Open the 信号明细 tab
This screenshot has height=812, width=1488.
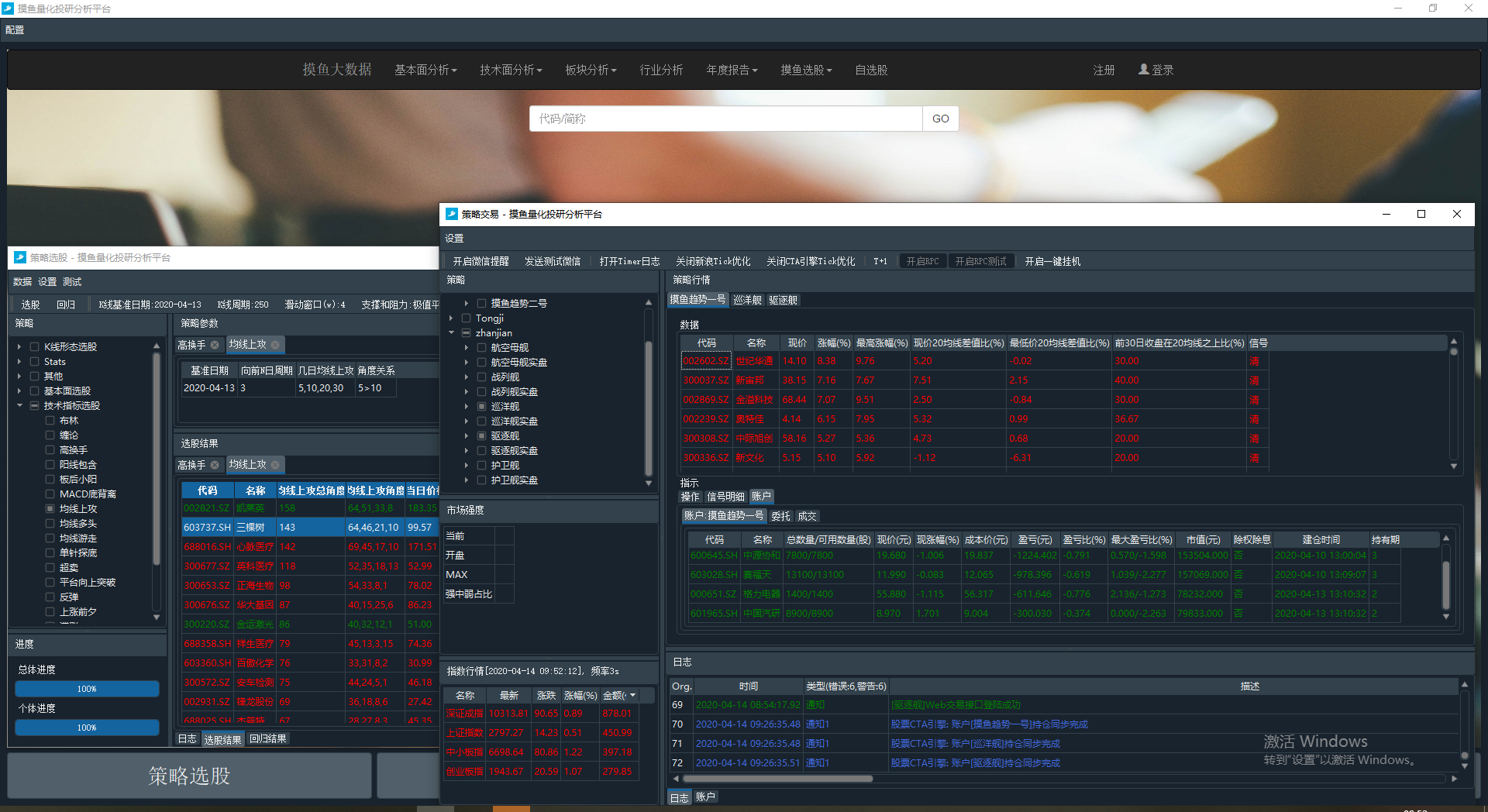[x=725, y=497]
